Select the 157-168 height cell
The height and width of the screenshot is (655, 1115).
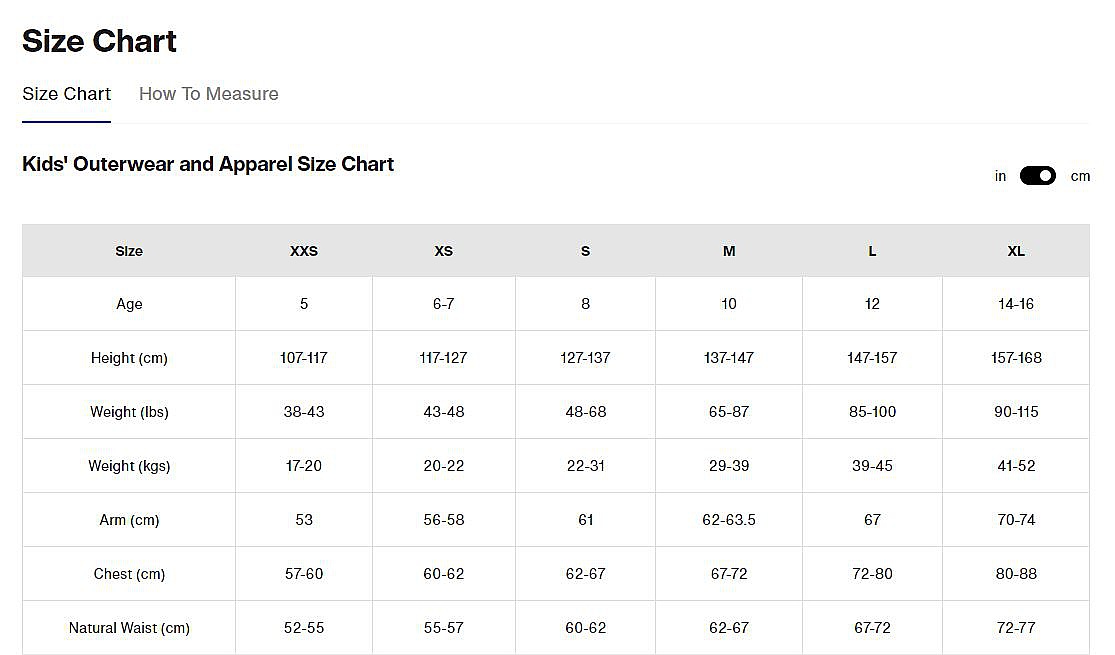(1016, 358)
